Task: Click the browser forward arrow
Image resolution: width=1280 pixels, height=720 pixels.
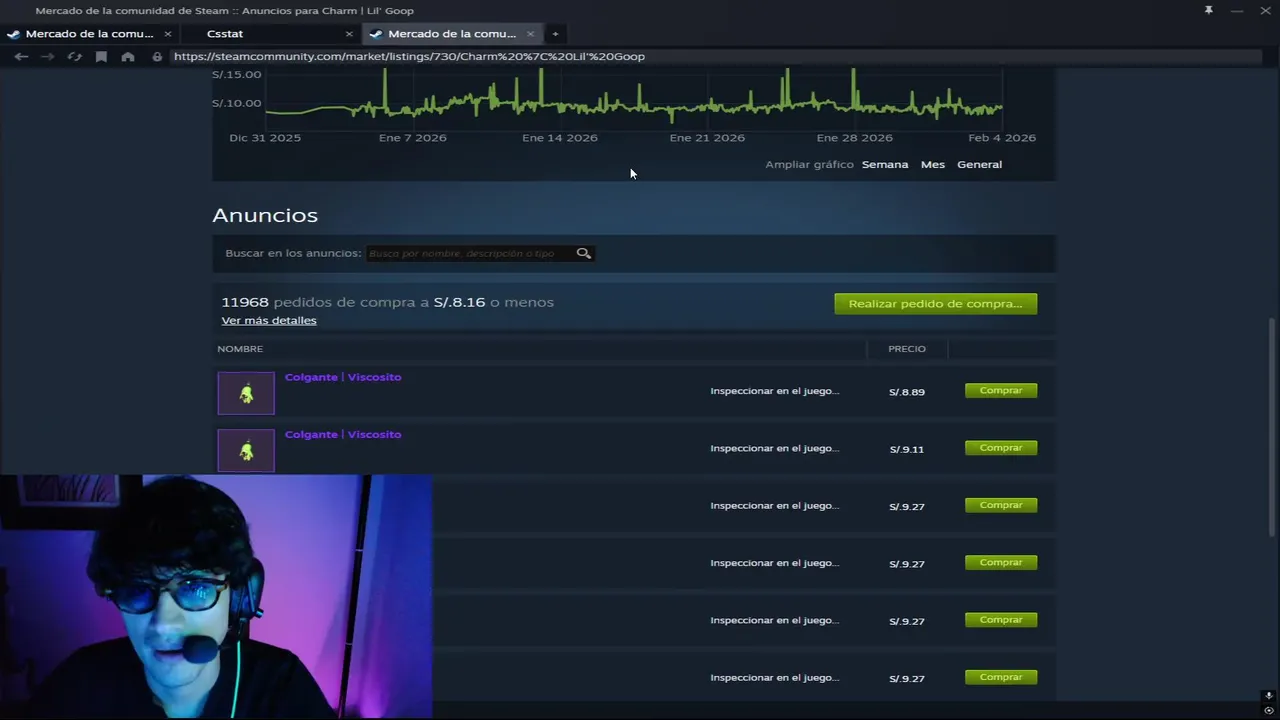Action: click(x=47, y=57)
